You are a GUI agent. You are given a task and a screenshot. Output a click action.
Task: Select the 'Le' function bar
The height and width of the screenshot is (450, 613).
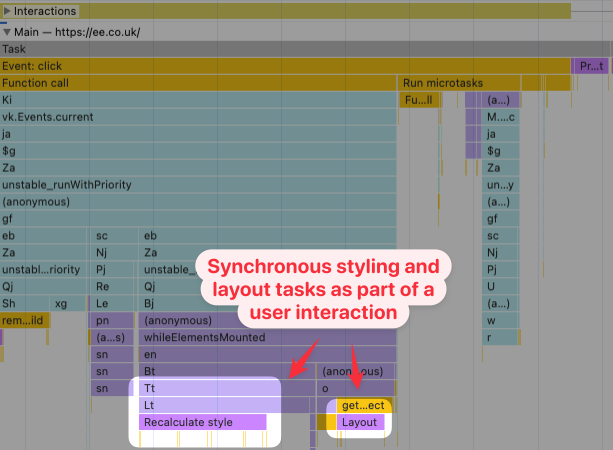112,303
